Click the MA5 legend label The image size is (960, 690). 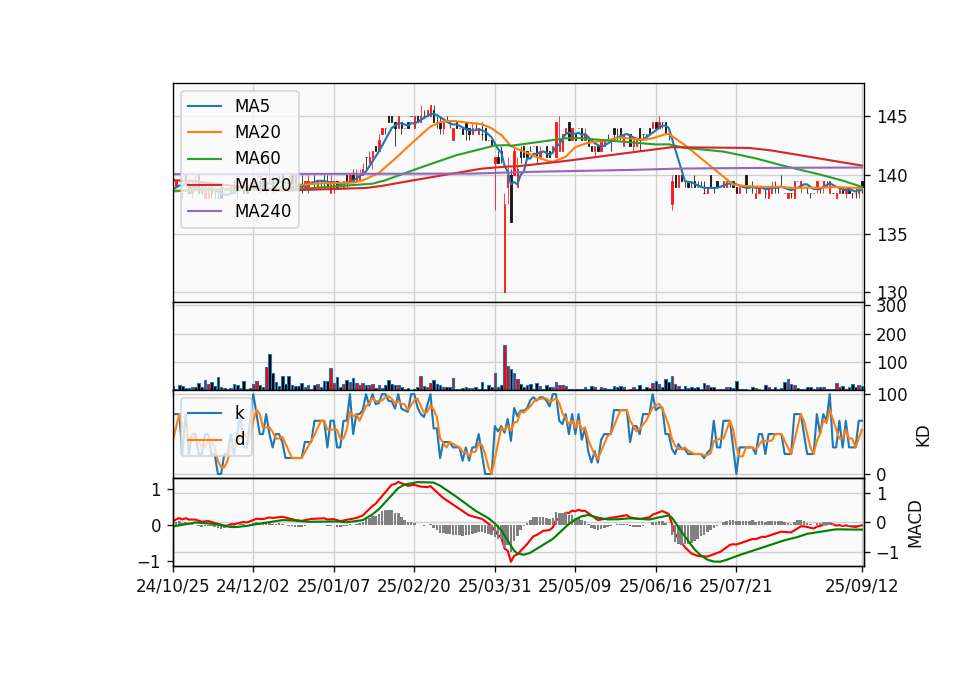[252, 106]
